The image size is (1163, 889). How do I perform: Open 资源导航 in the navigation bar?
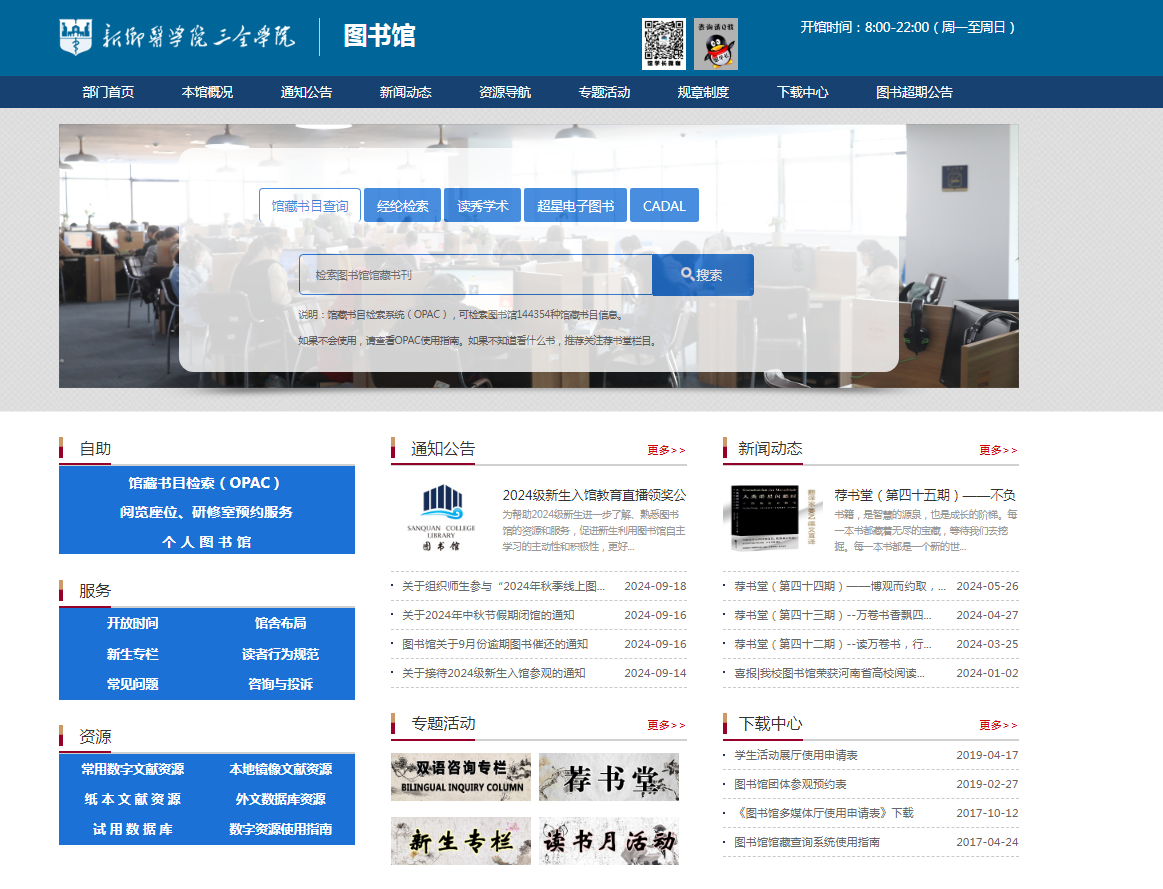click(x=505, y=92)
